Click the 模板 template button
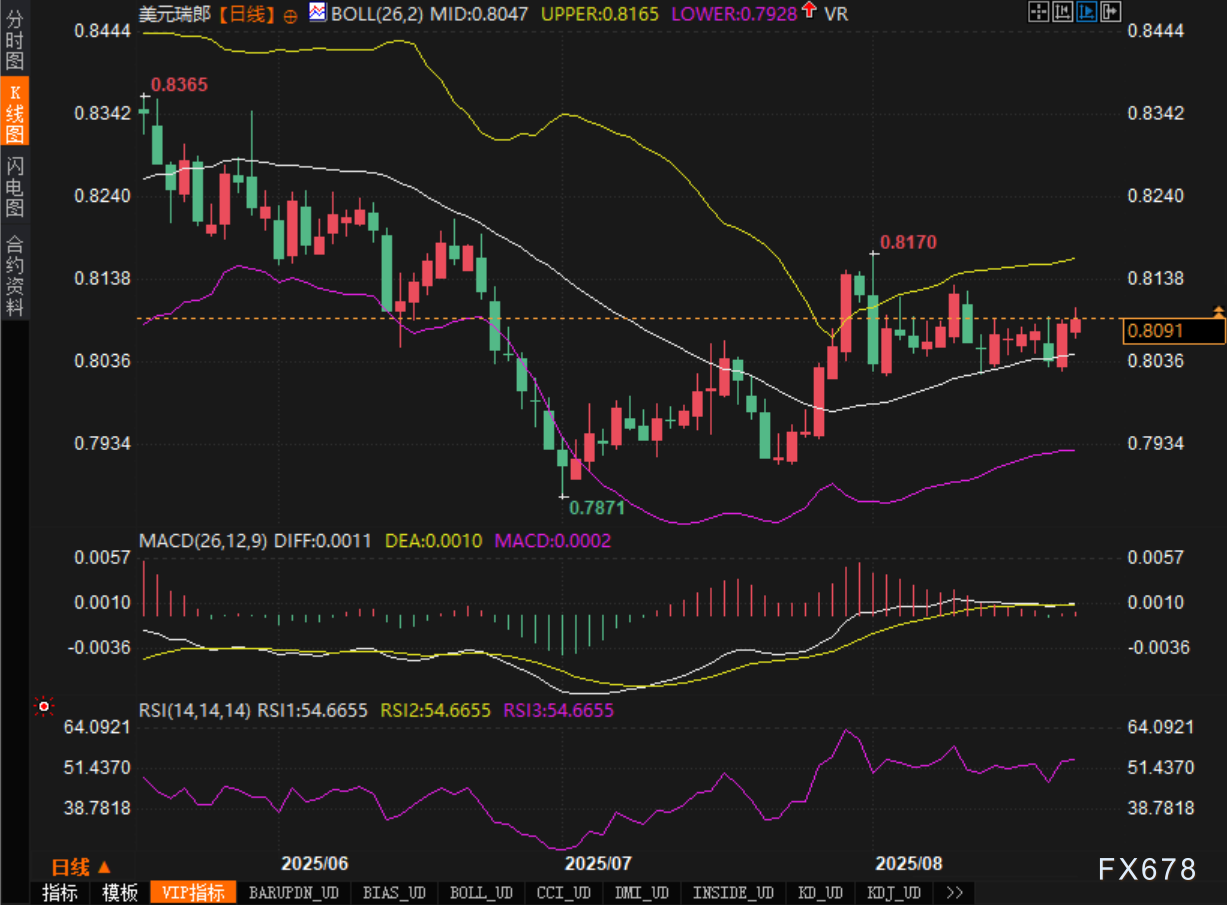The height and width of the screenshot is (905, 1227). (120, 893)
